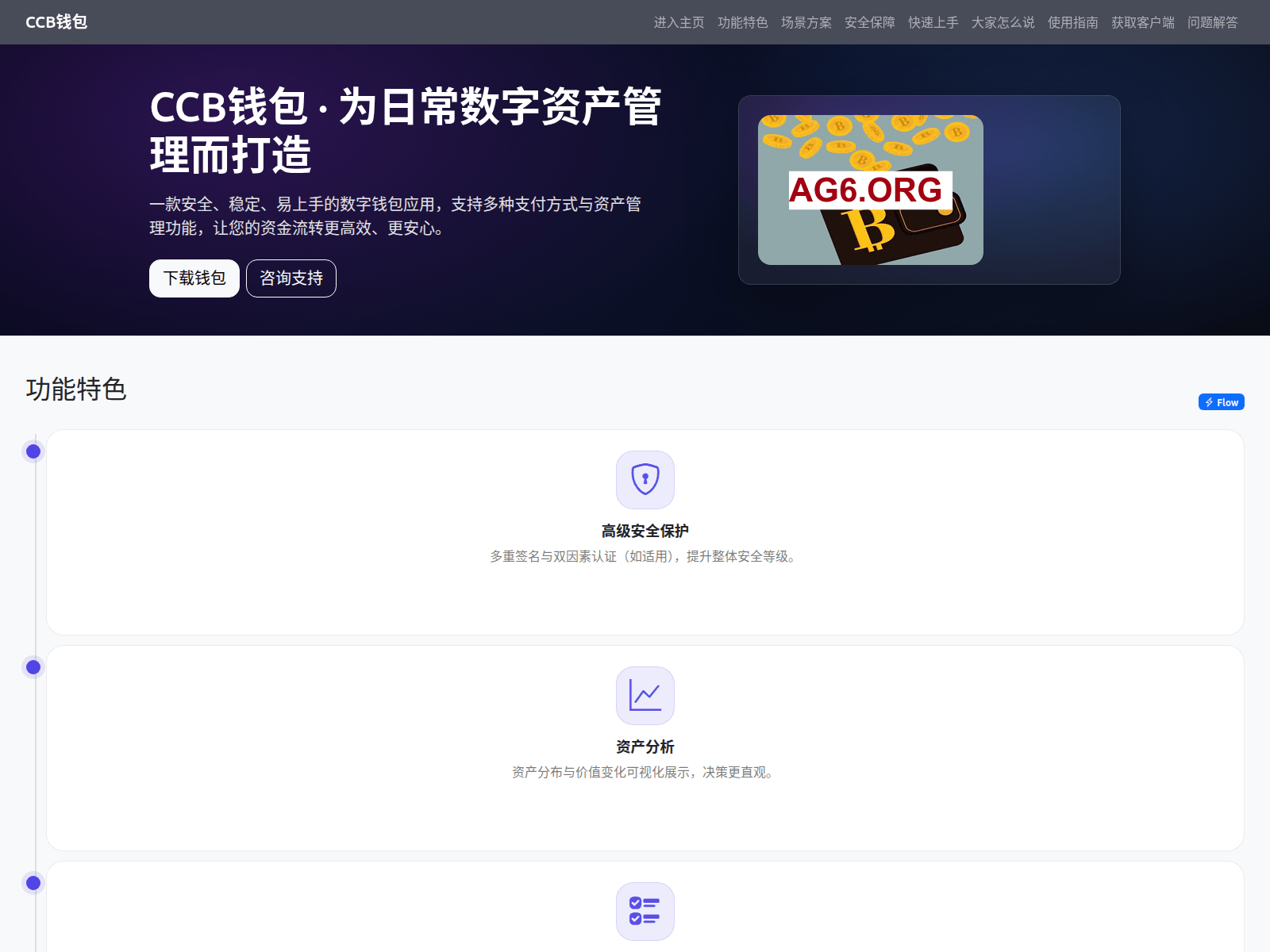Click the text 多重签名与双因素认证（如适用），提升整体安全等级。
The width and height of the screenshot is (1270, 952).
645,557
